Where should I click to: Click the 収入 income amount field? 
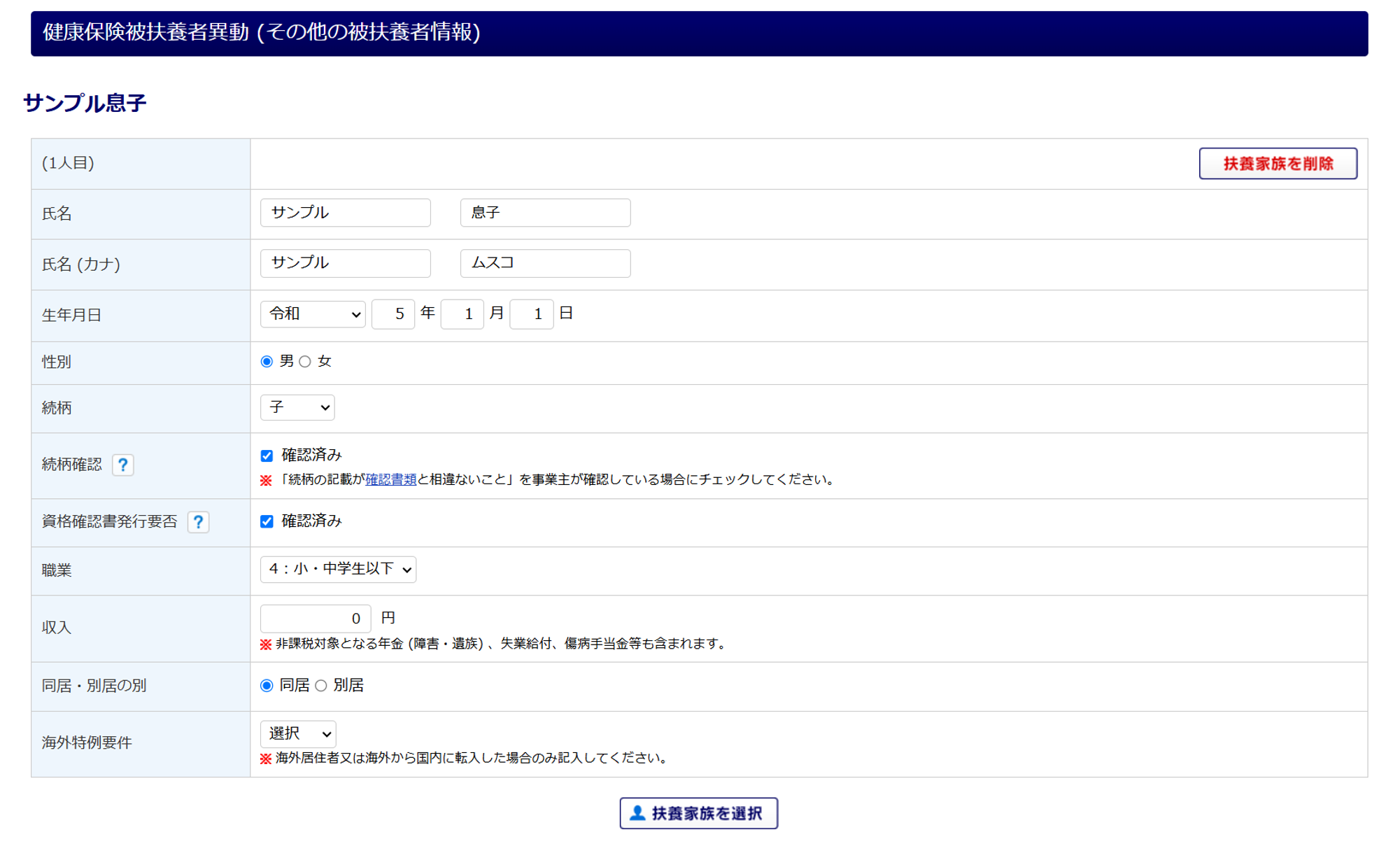coord(316,619)
